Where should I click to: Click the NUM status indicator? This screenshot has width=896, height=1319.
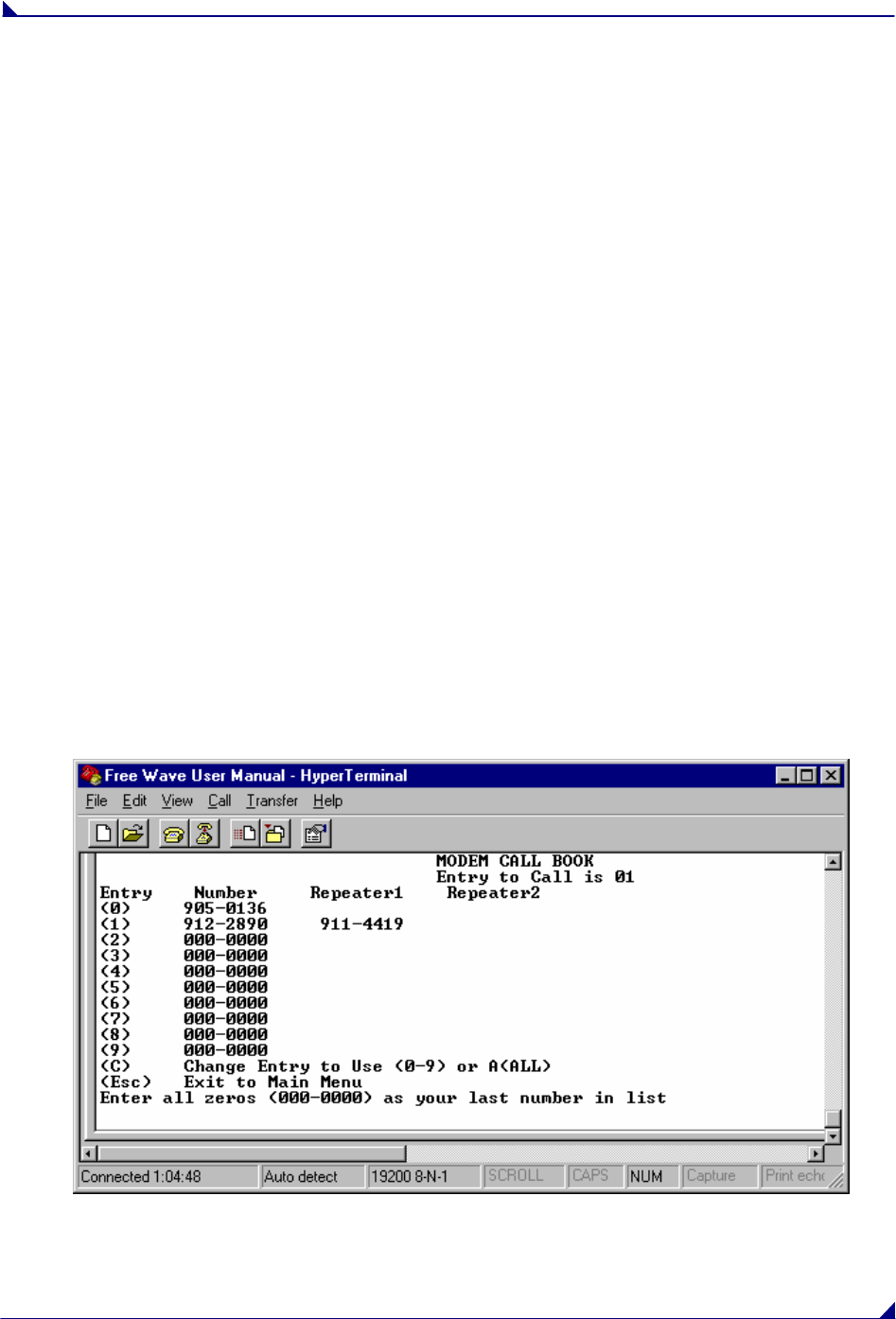653,1176
